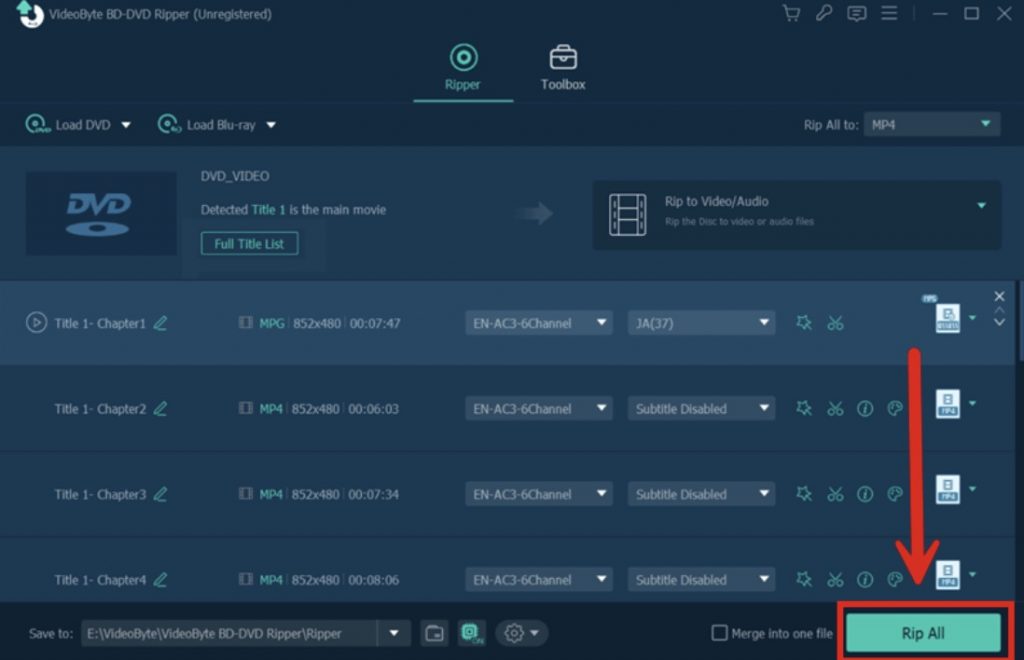The height and width of the screenshot is (660, 1024).
Task: Open the feedback message icon
Action: click(856, 13)
